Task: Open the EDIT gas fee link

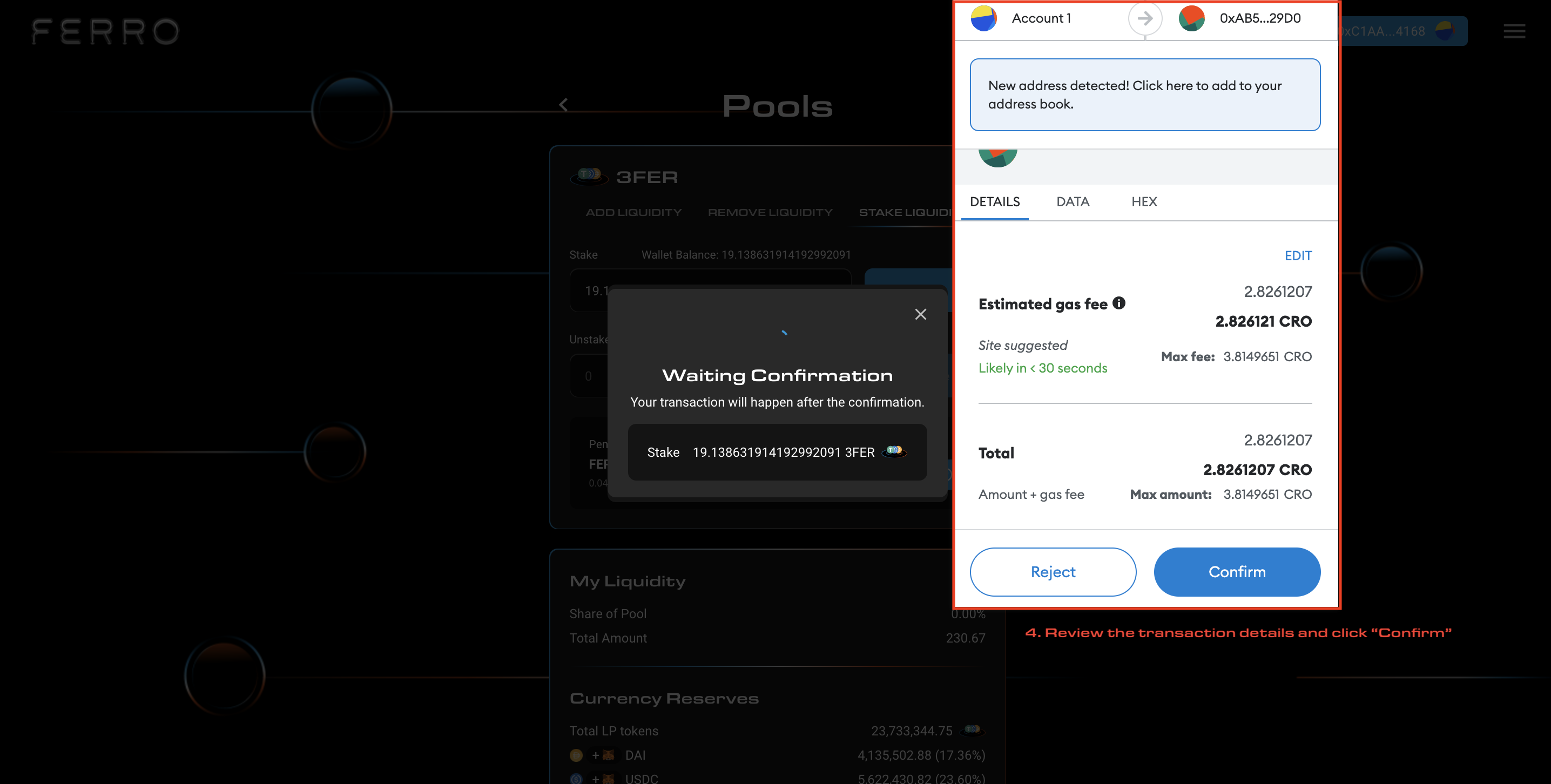Action: click(x=1298, y=255)
